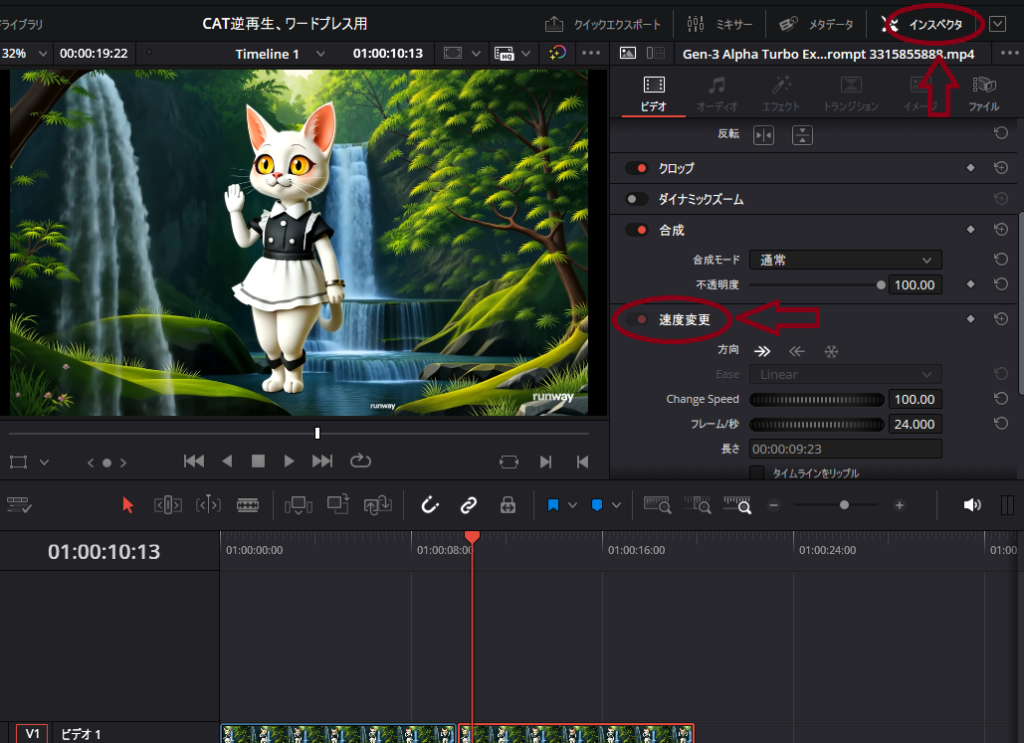Open the Timeline 1 dropdown
The height and width of the screenshot is (743, 1024).
tap(280, 53)
